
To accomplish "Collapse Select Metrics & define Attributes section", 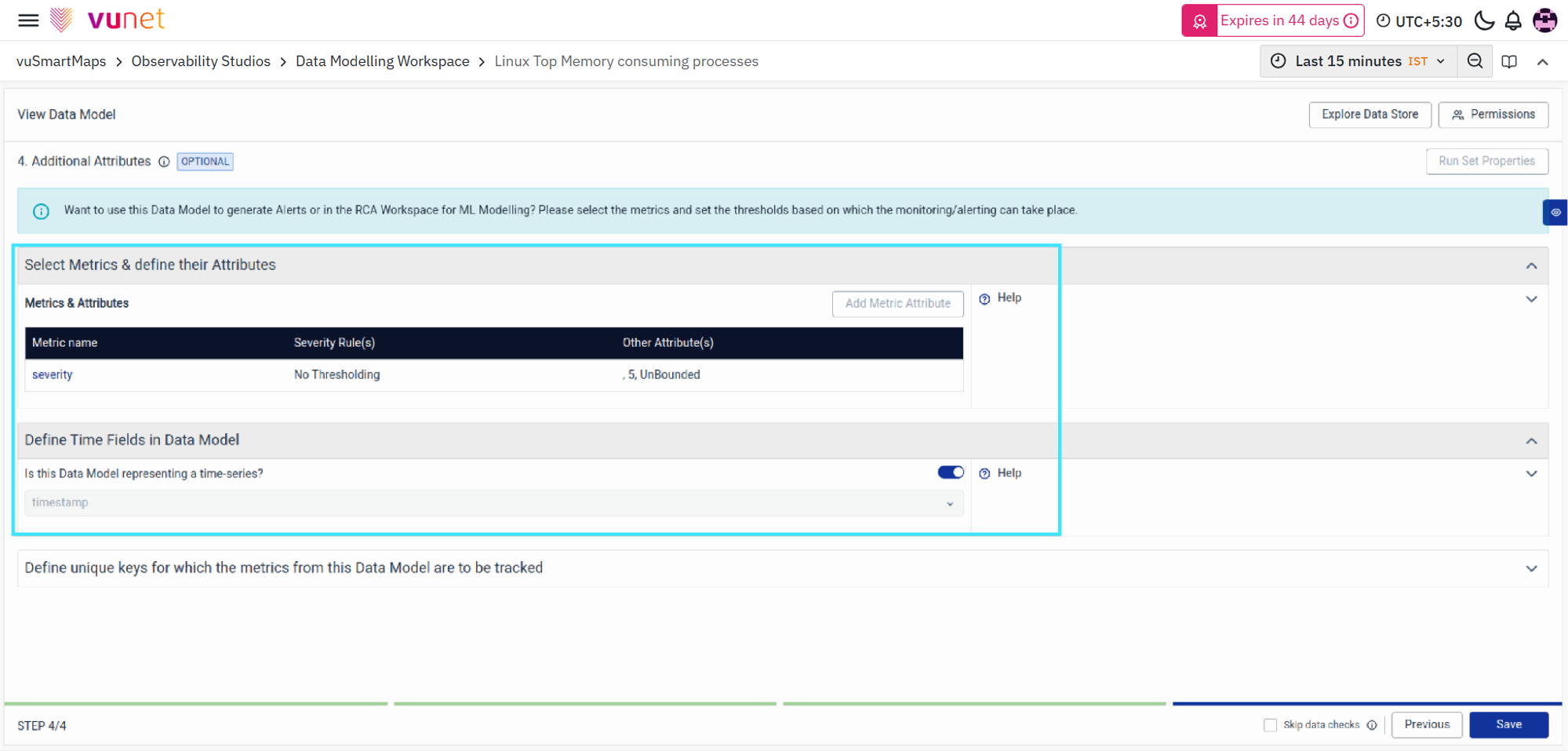I will click(x=1531, y=266).
